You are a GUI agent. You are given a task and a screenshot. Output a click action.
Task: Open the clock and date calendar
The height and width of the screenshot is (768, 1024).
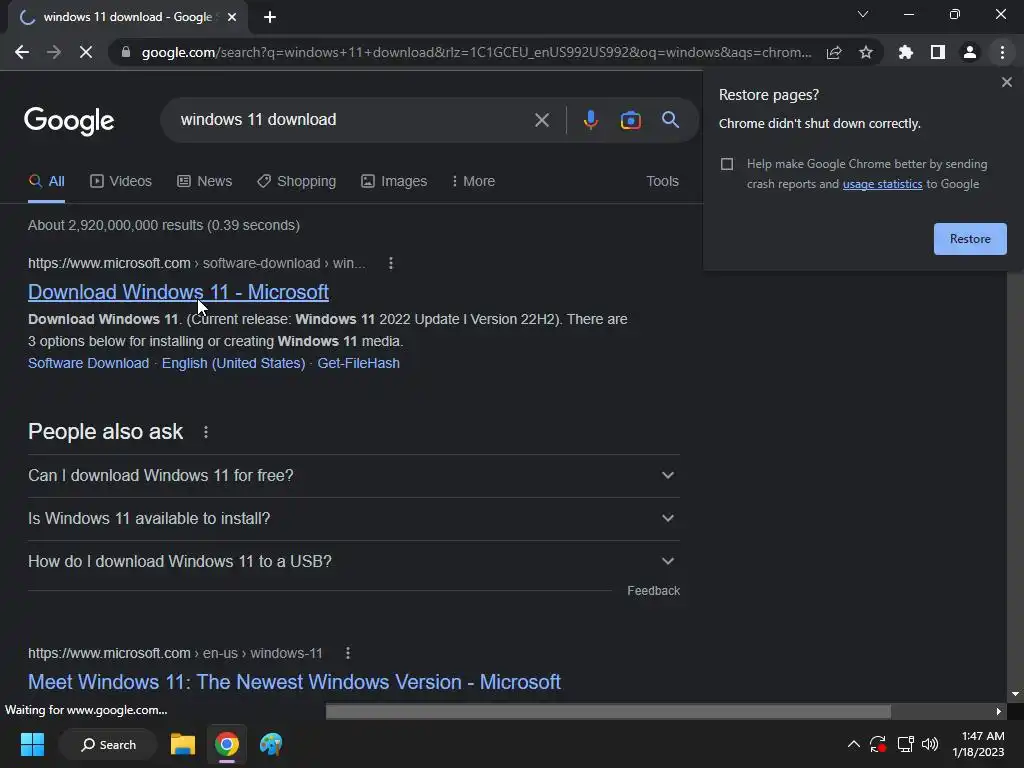[978, 744]
